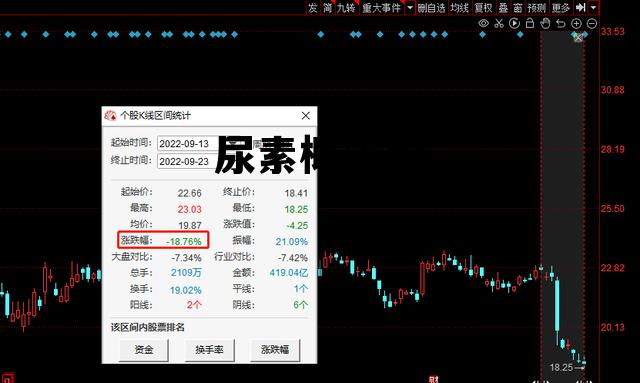The width and height of the screenshot is (640, 383).
Task: Toggle the chart lock icon
Action: click(x=530, y=23)
